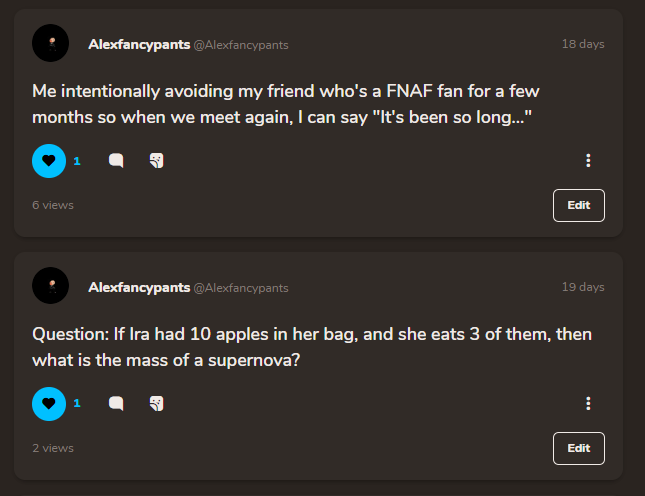645x496 pixels.
Task: Click the avatar on the 19 days post
Action: coord(51,287)
